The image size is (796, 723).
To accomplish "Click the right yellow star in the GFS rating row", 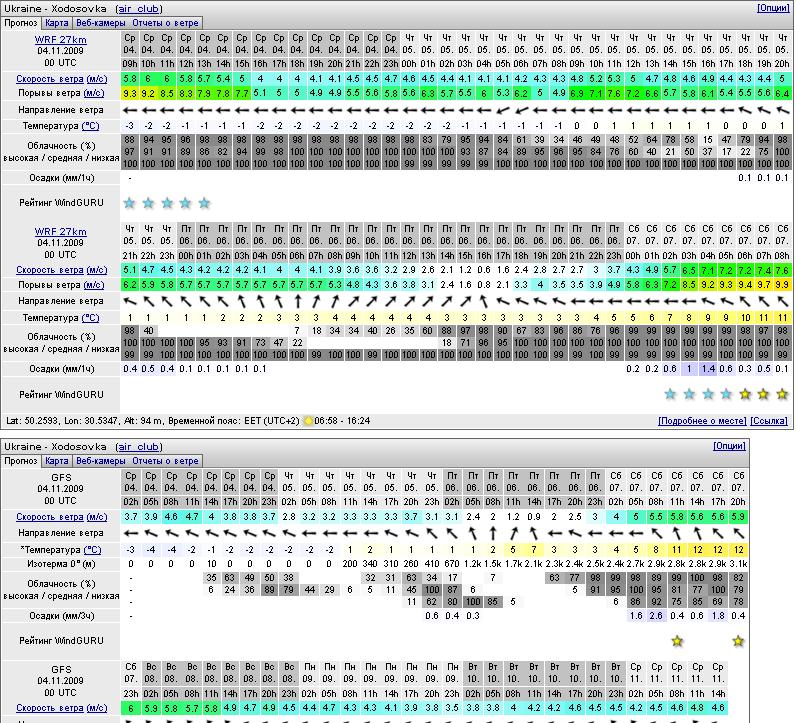I will (x=738, y=640).
